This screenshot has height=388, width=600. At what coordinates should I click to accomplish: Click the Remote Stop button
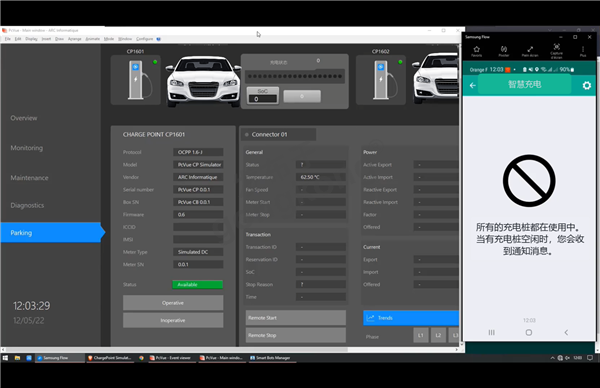295,335
